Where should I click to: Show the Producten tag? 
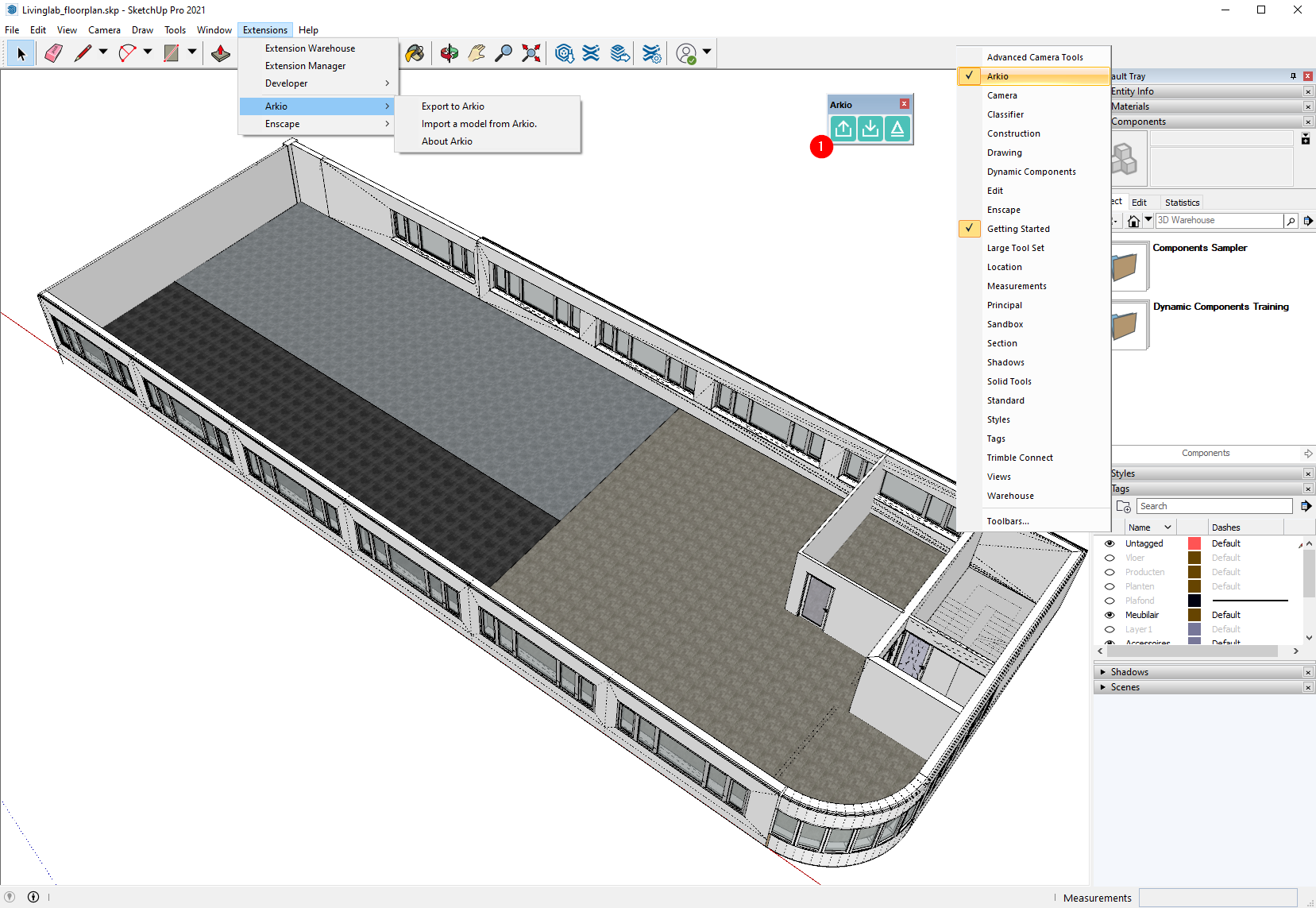coord(1110,572)
